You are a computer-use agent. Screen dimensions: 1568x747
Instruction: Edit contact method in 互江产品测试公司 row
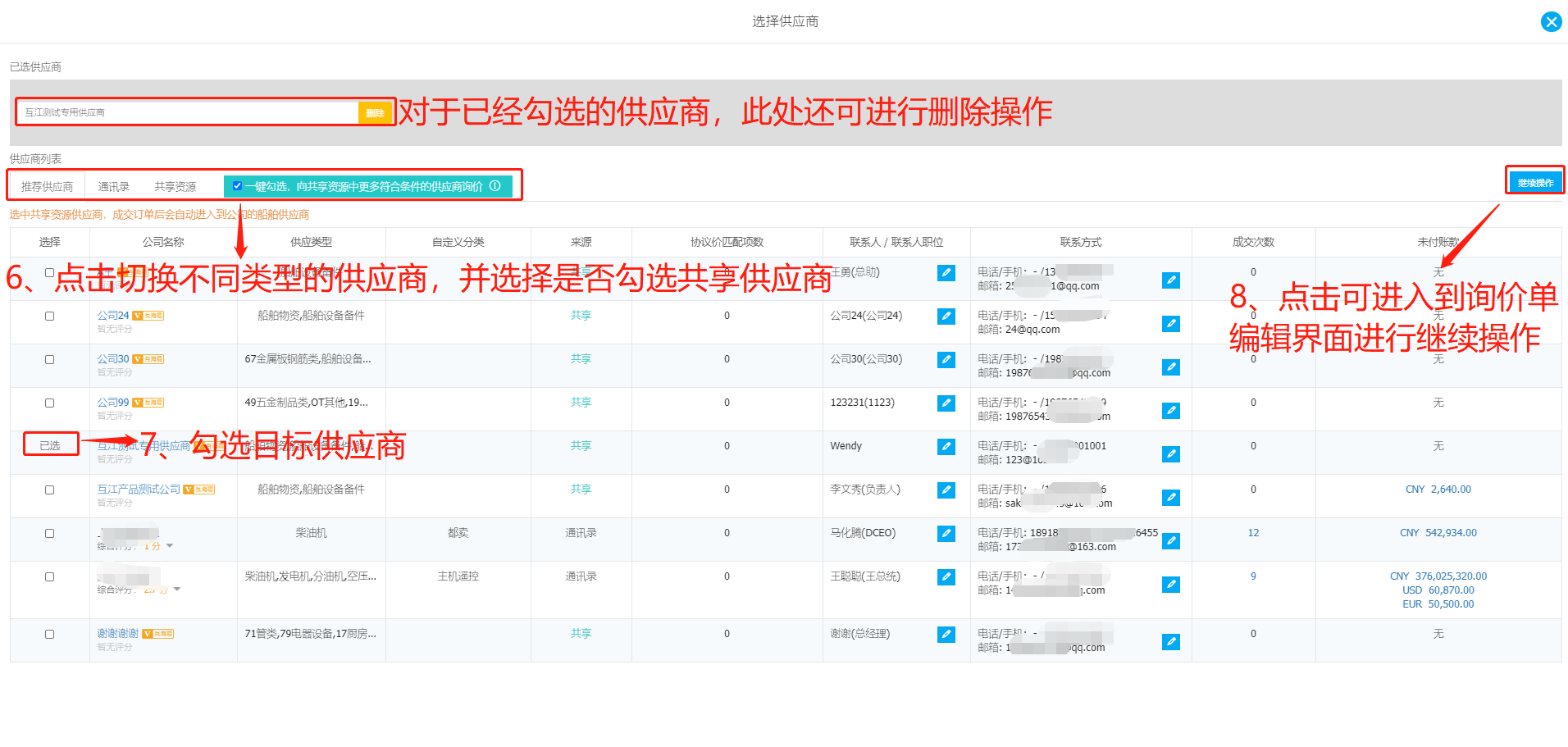pos(1171,498)
